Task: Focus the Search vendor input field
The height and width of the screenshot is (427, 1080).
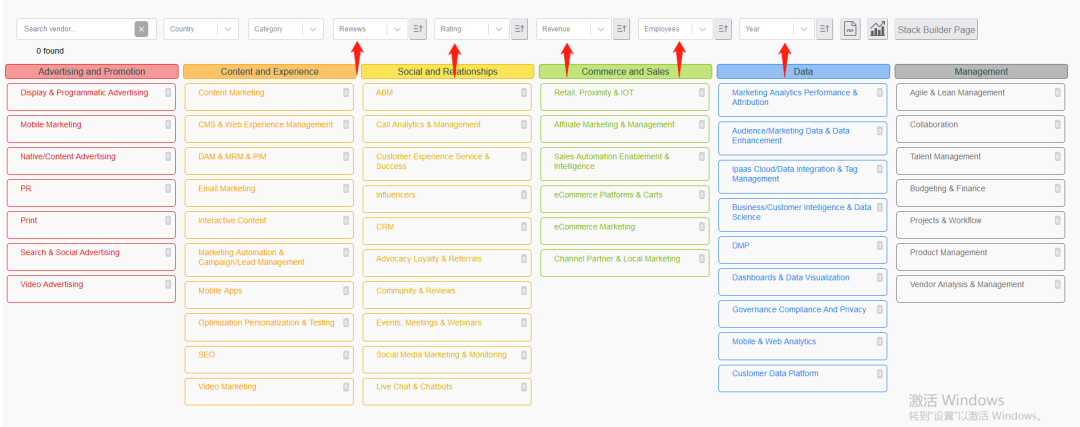Action: tap(75, 29)
